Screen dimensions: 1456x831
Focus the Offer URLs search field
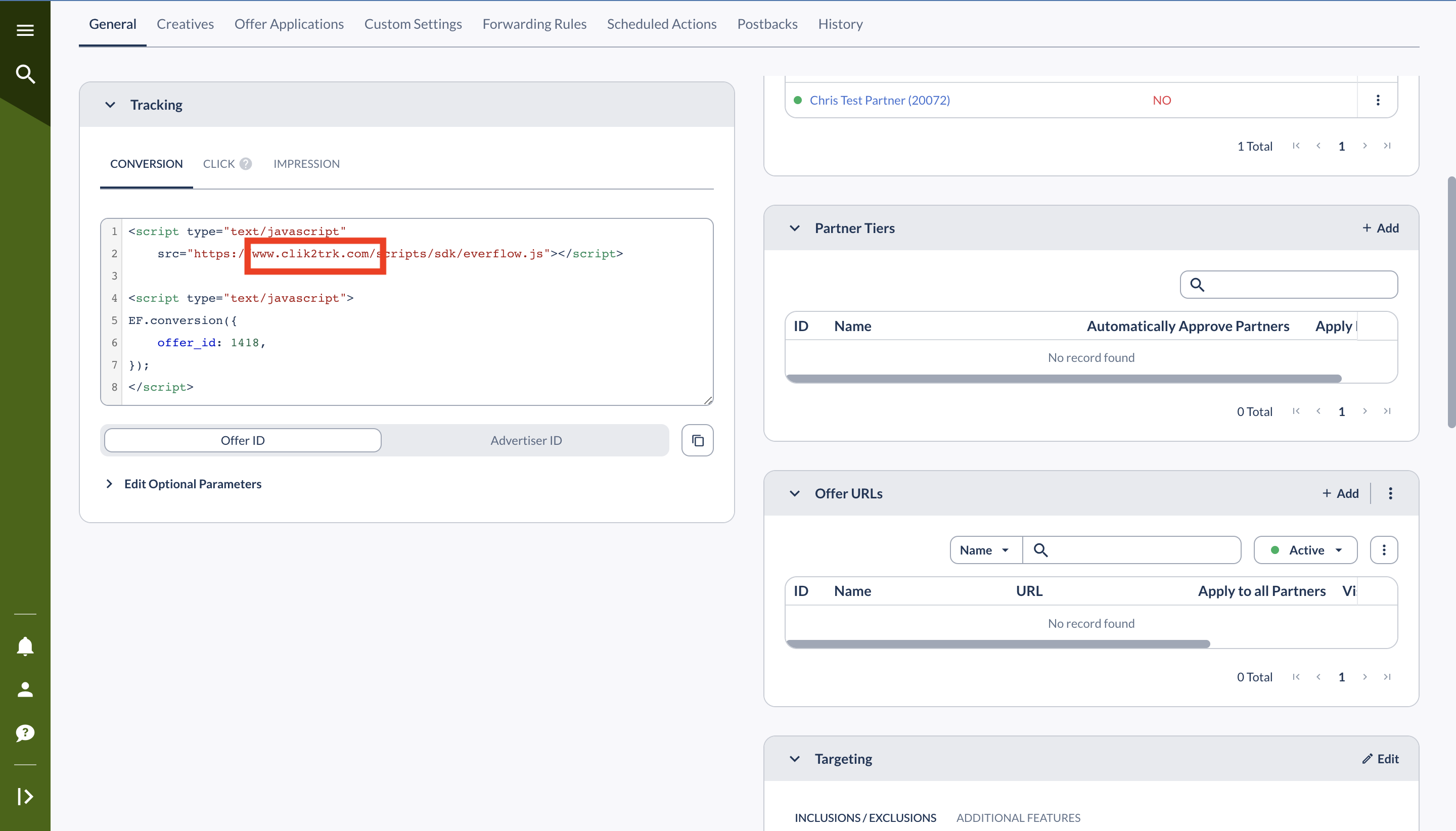(1132, 549)
